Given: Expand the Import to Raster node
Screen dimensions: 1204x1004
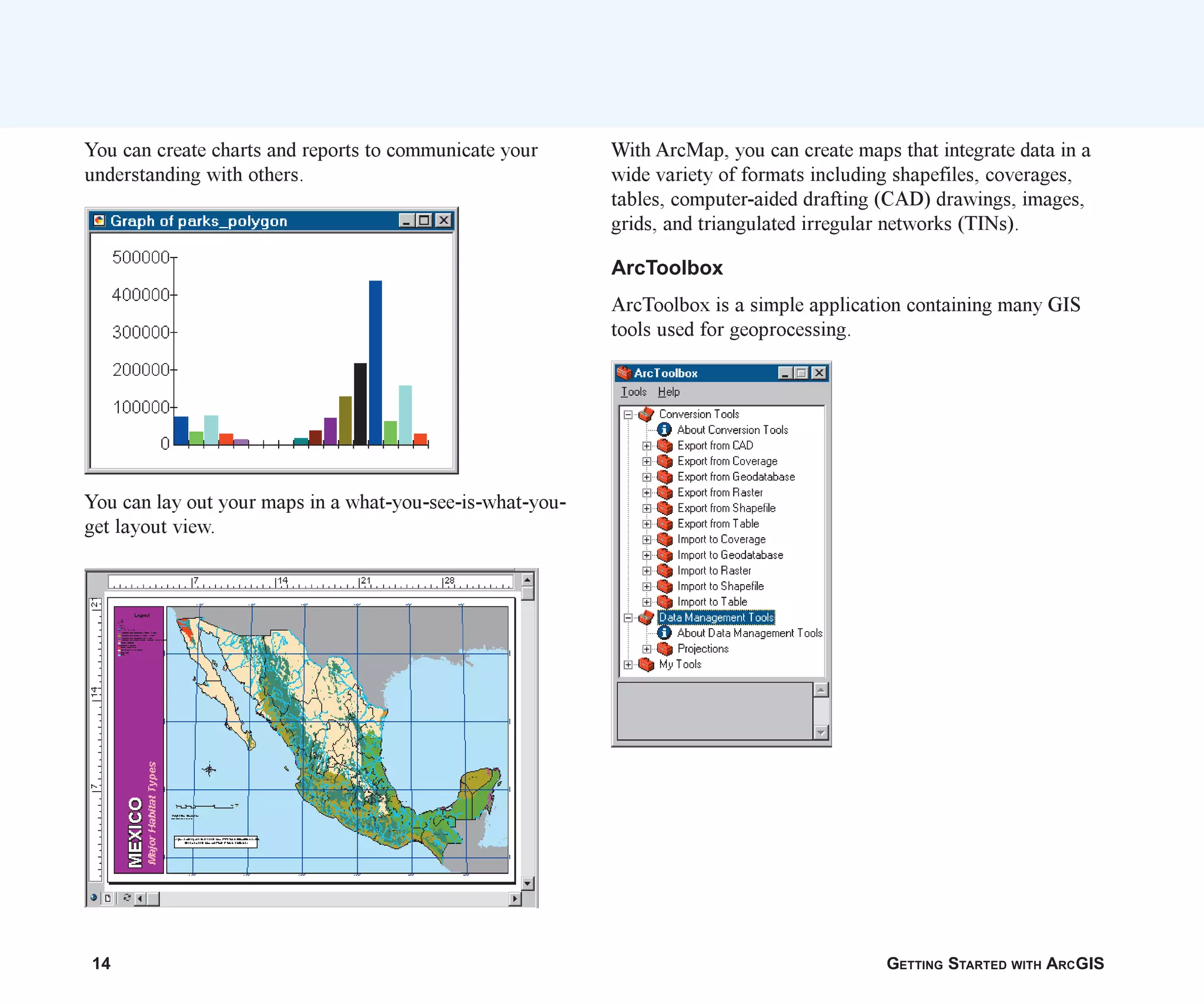Looking at the screenshot, I should click(647, 571).
